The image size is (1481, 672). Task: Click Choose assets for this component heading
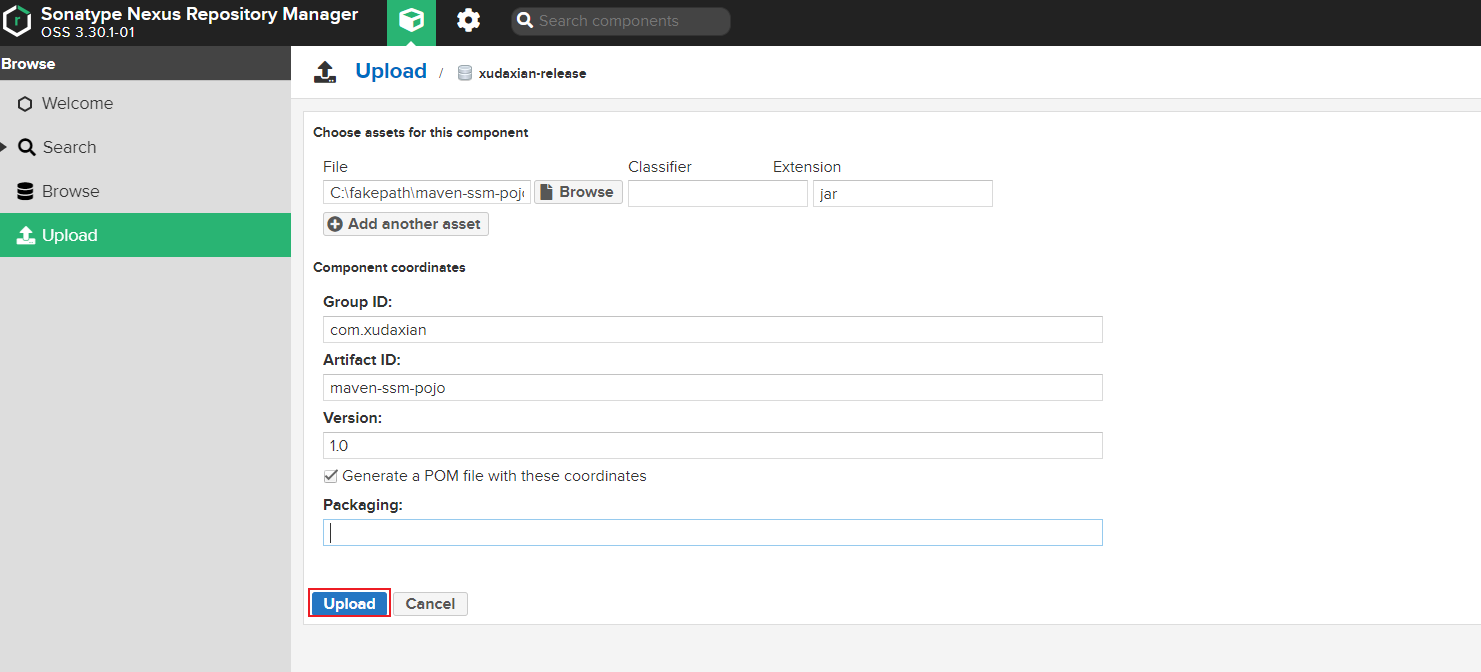pyautogui.click(x=421, y=133)
